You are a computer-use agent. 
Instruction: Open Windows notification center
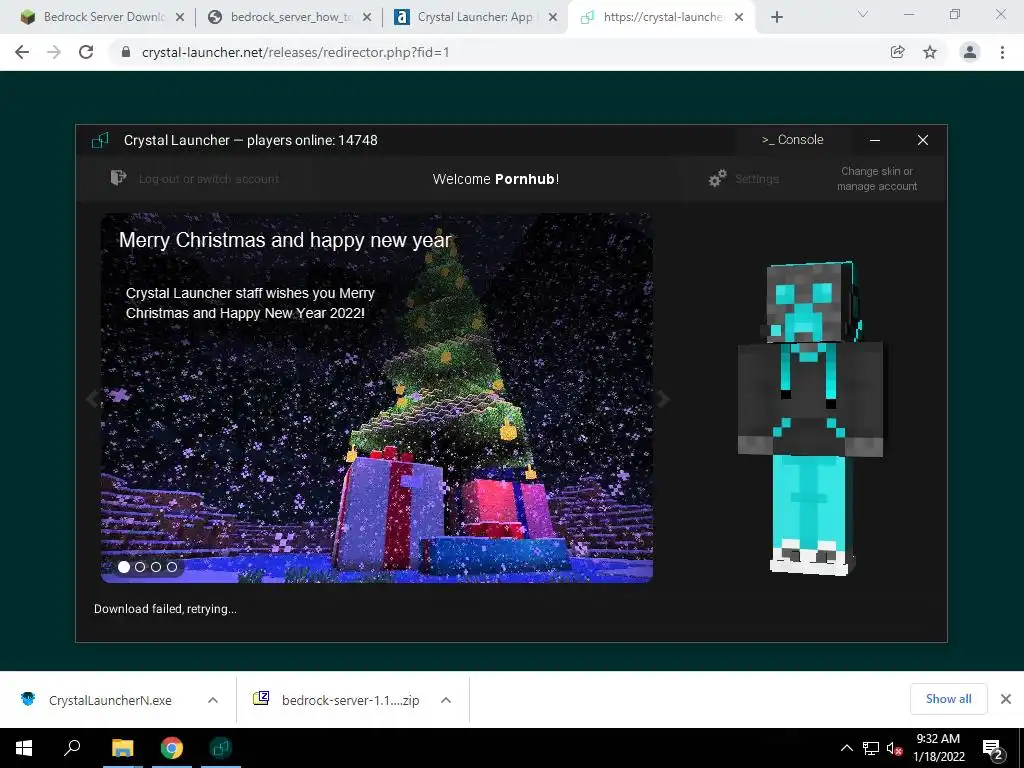(x=993, y=748)
